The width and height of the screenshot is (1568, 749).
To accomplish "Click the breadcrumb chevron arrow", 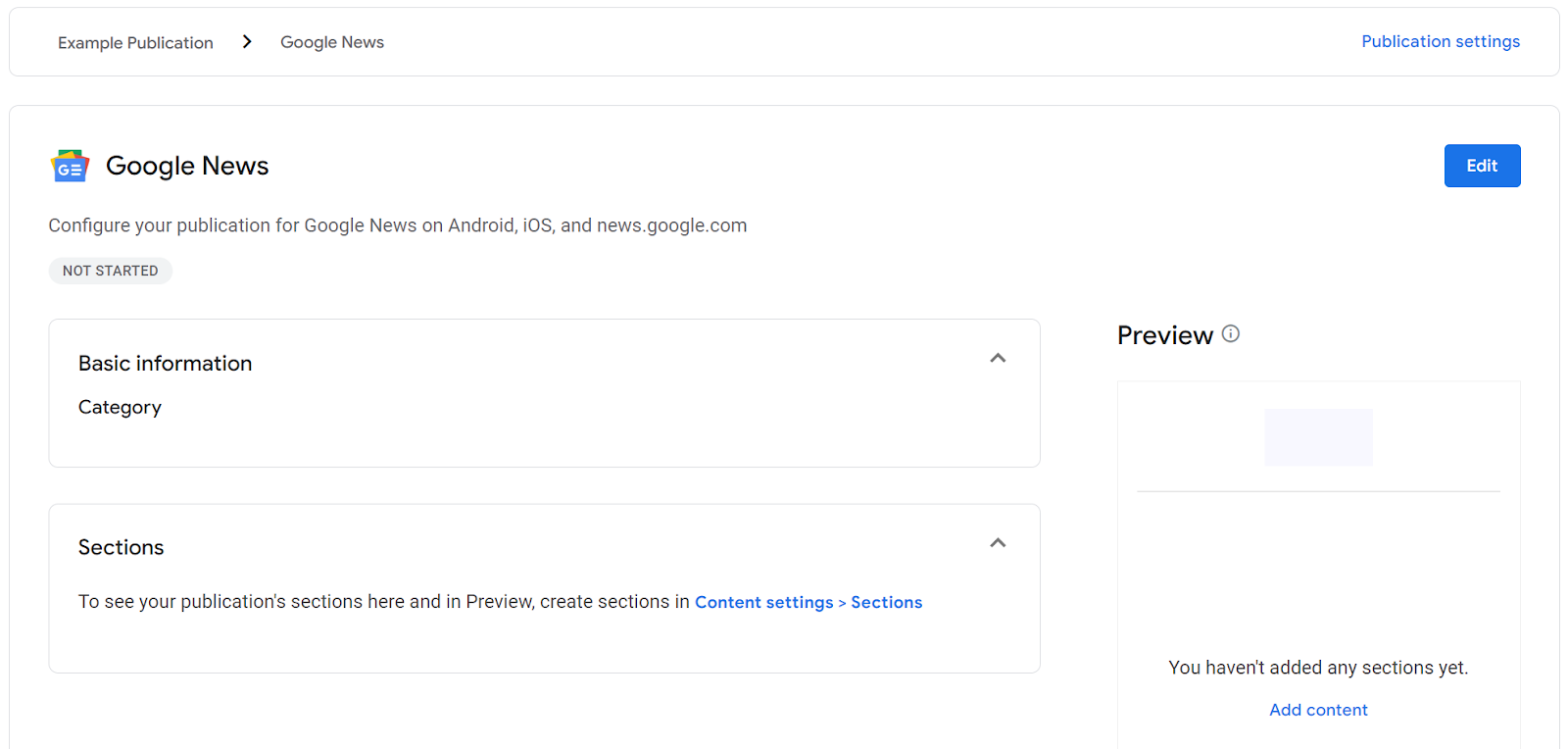I will [x=247, y=41].
